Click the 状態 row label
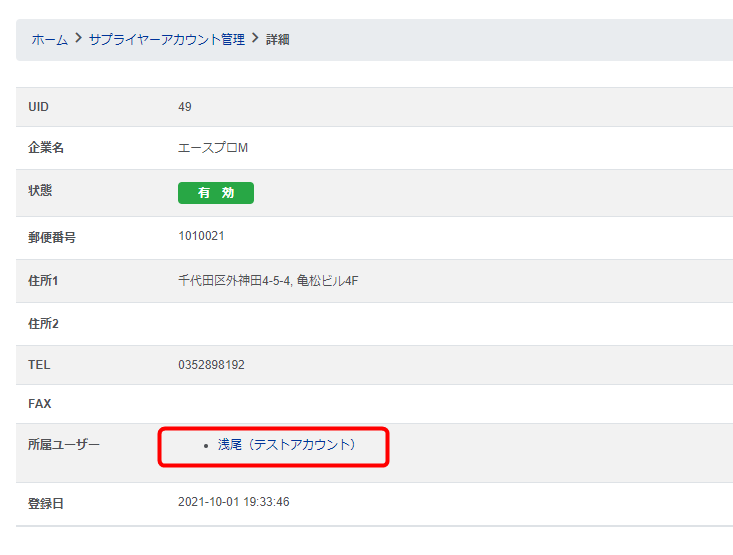Screen dimensions: 733x555 pyautogui.click(x=40, y=191)
